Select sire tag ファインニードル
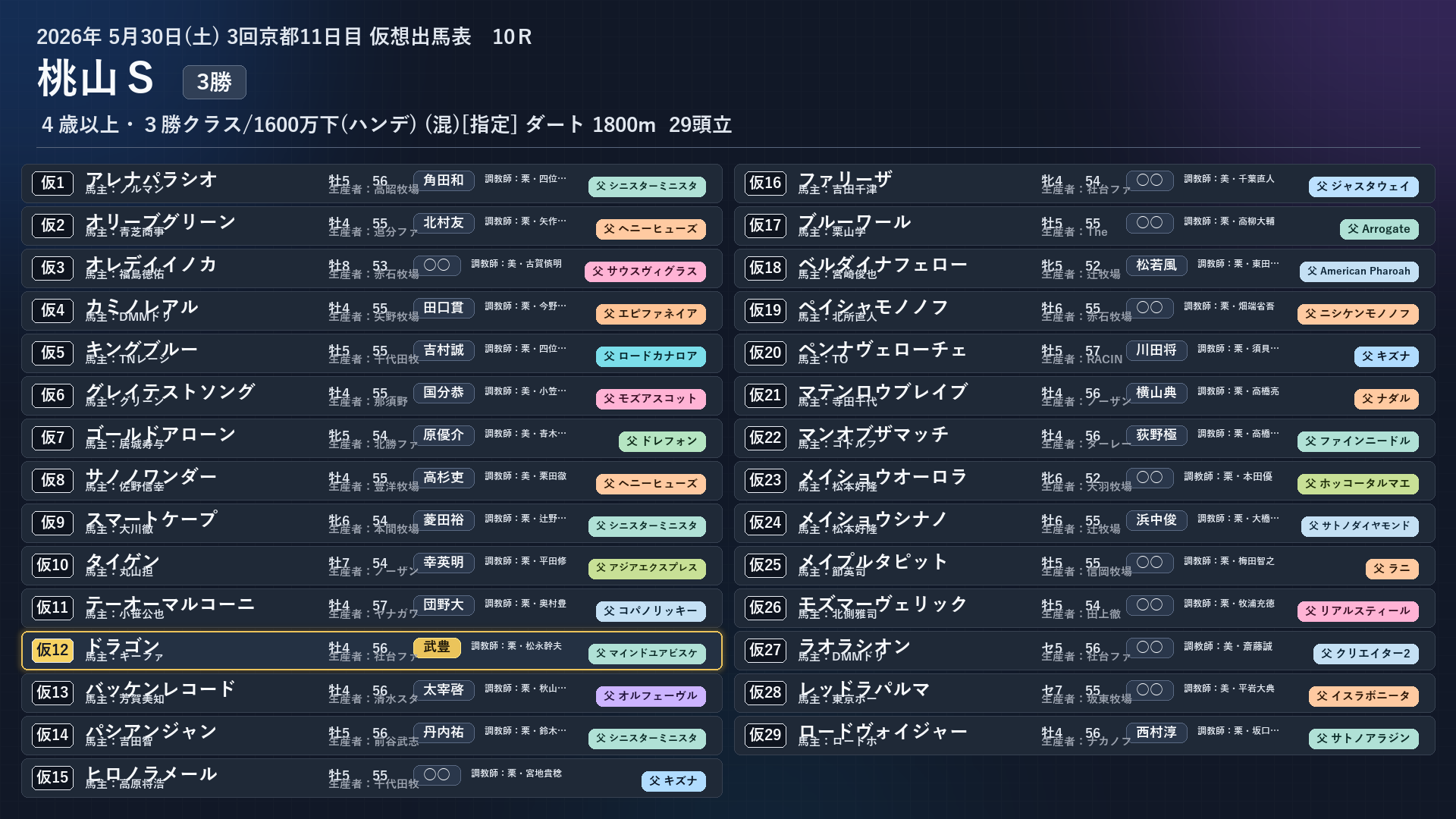This screenshot has width=1456, height=819. pyautogui.click(x=1358, y=441)
